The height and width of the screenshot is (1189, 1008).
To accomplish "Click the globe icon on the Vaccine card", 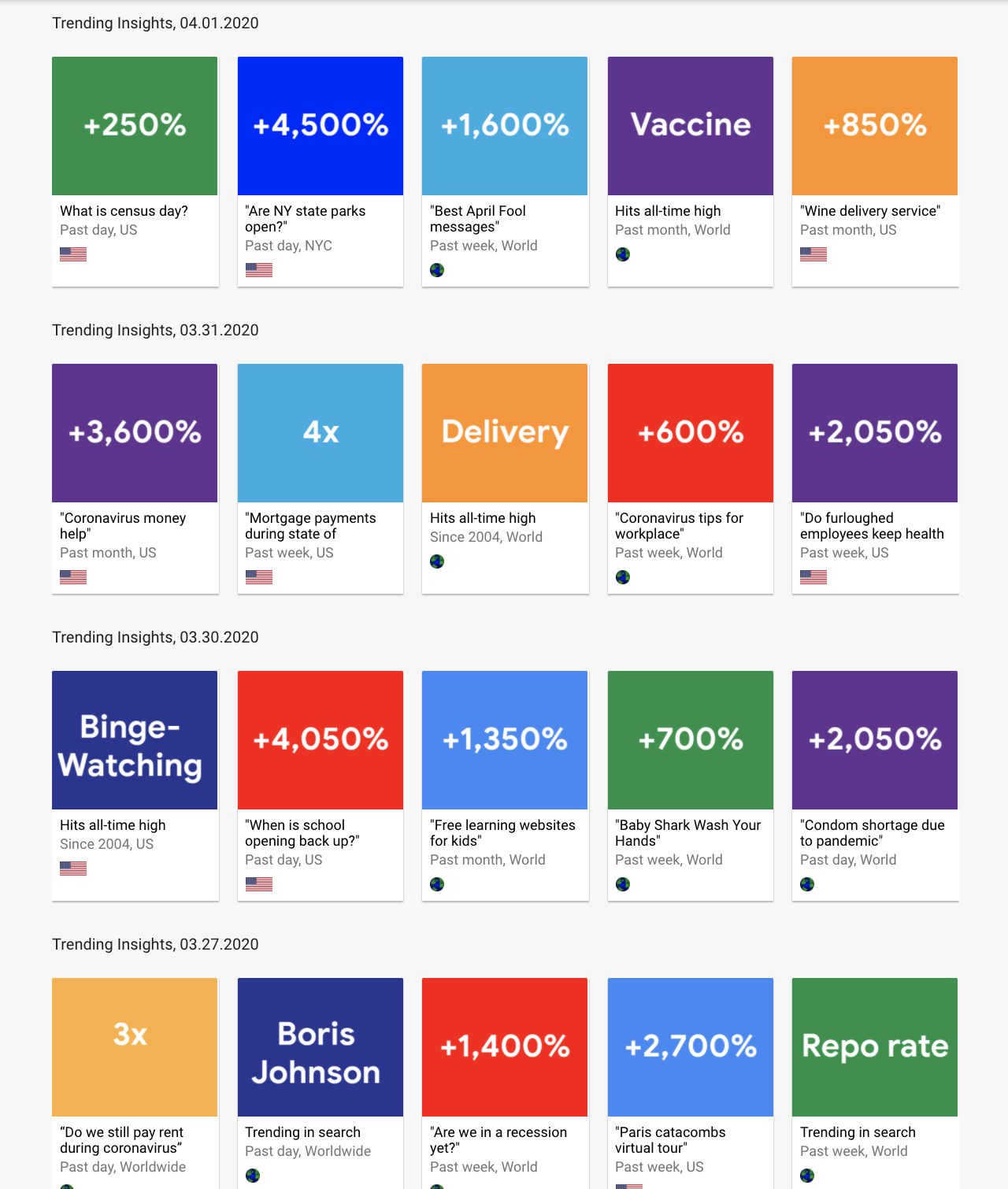I will (623, 254).
